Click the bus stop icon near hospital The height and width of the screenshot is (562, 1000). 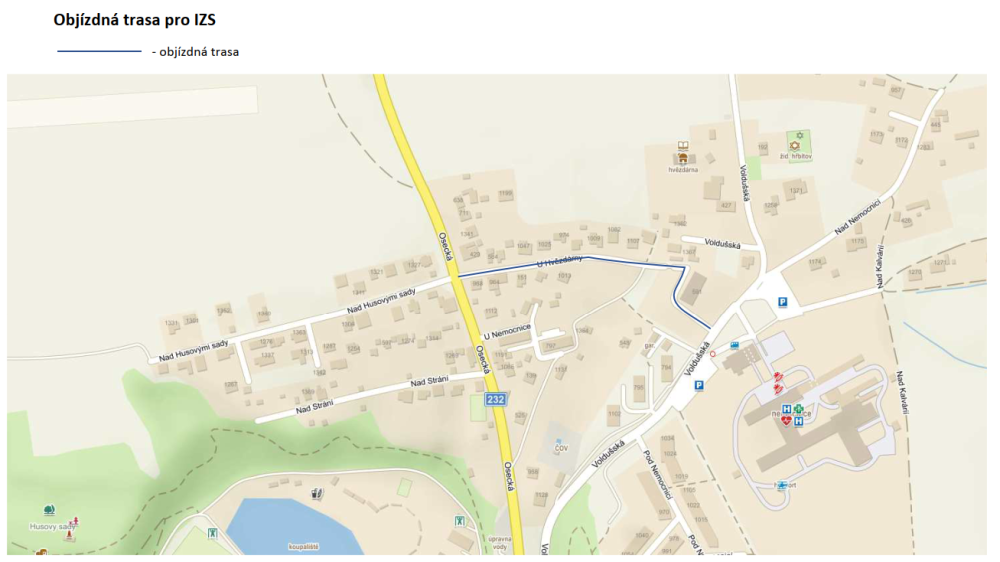tap(735, 345)
